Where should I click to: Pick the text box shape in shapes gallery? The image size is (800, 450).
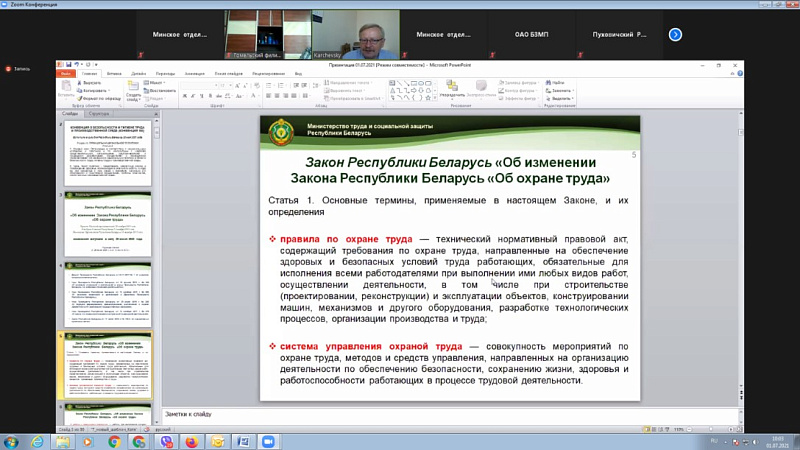pyautogui.click(x=392, y=83)
